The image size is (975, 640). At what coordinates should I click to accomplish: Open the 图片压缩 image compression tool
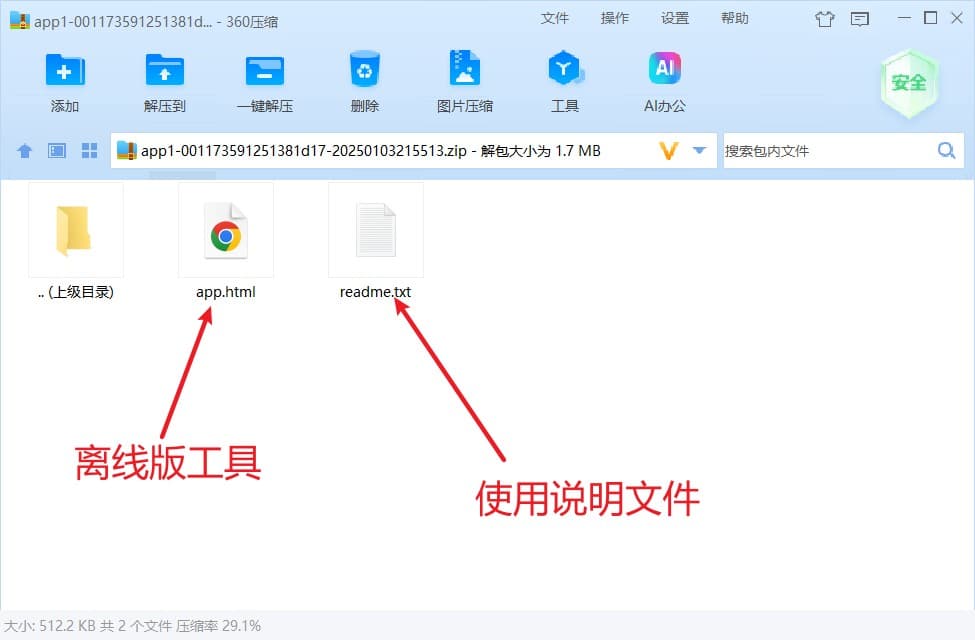pos(464,68)
